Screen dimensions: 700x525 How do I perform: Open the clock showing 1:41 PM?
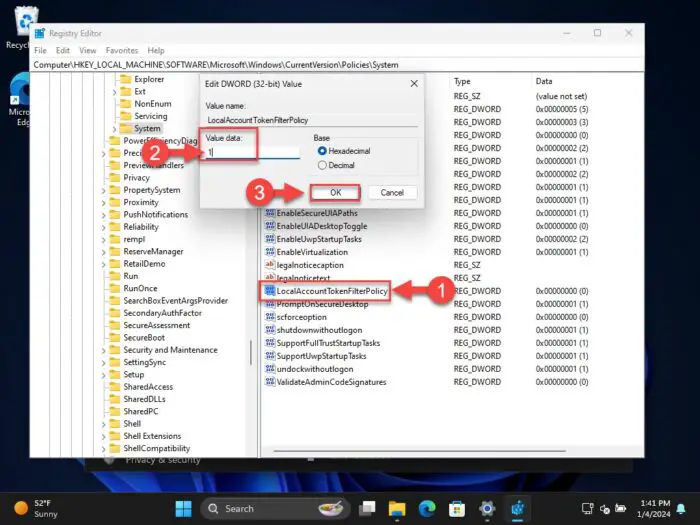[x=654, y=508]
